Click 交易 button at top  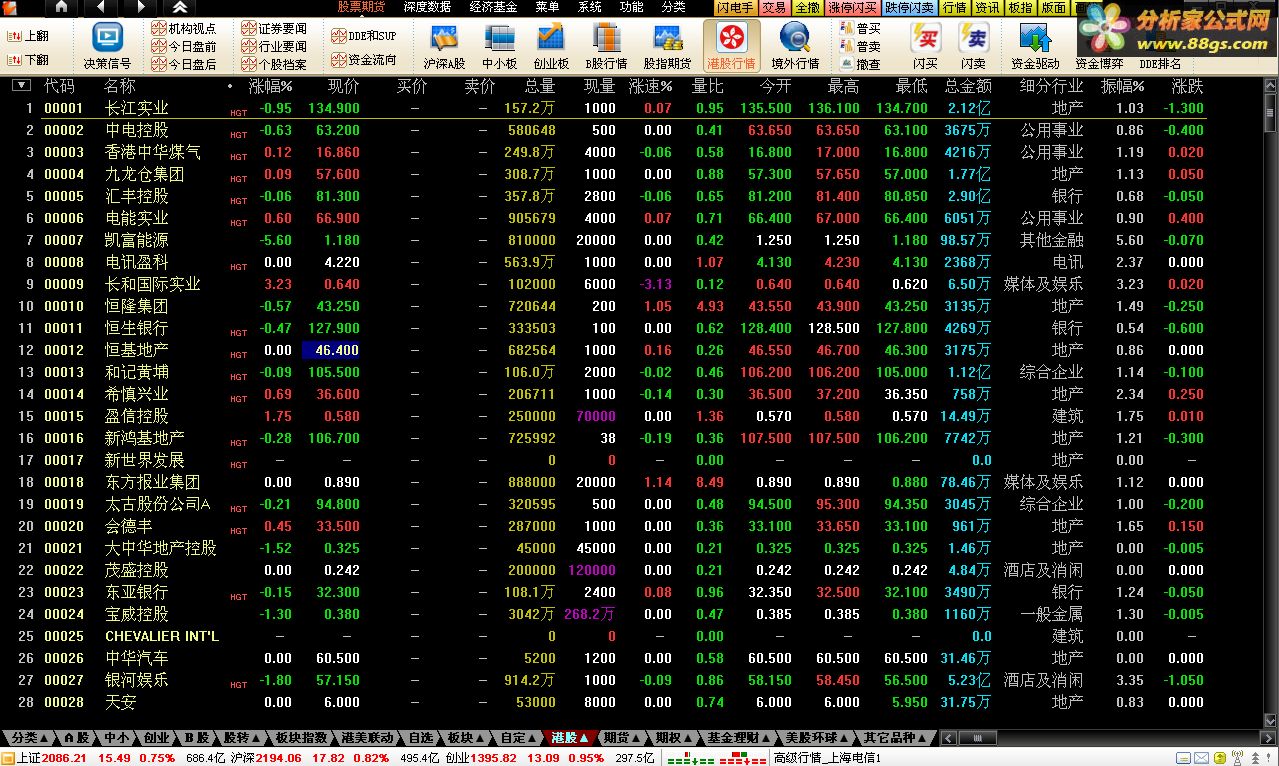pos(774,7)
